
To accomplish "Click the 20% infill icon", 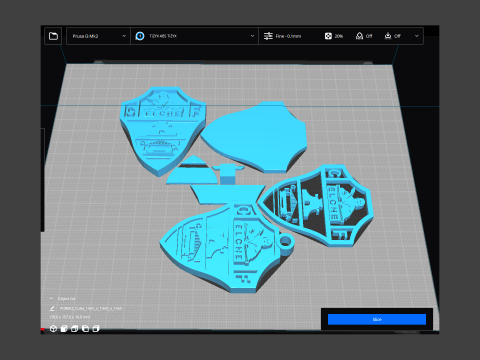I will click(x=328, y=36).
